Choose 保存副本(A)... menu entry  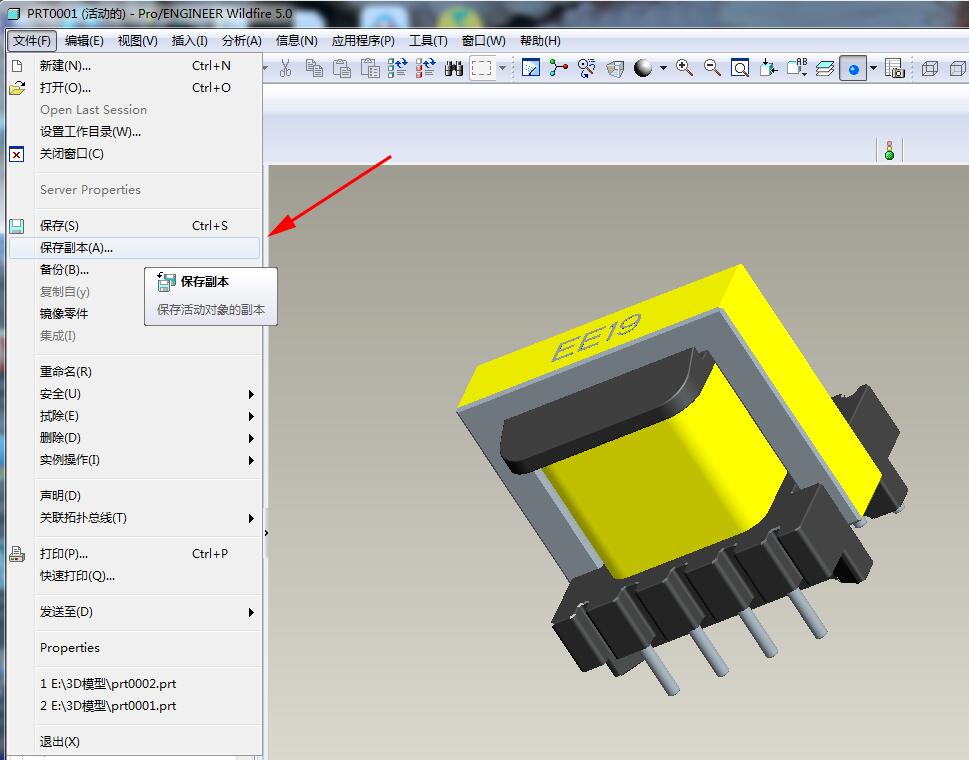point(135,248)
